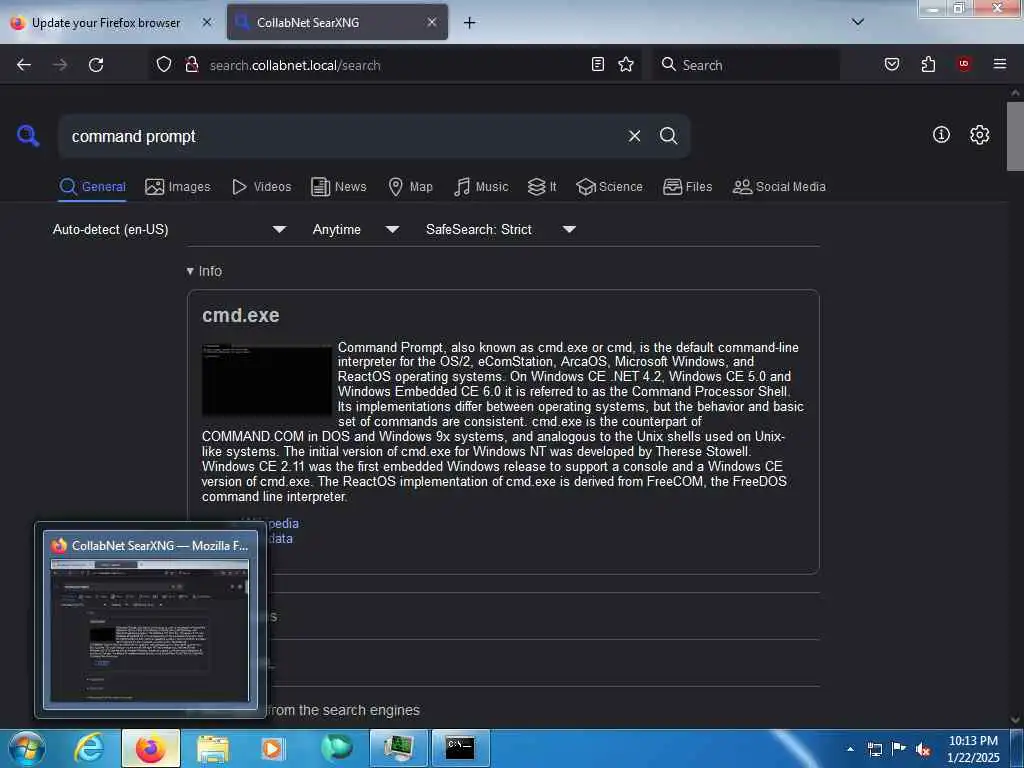The width and height of the screenshot is (1024, 768).
Task: Select the Map search category
Action: coord(410,187)
